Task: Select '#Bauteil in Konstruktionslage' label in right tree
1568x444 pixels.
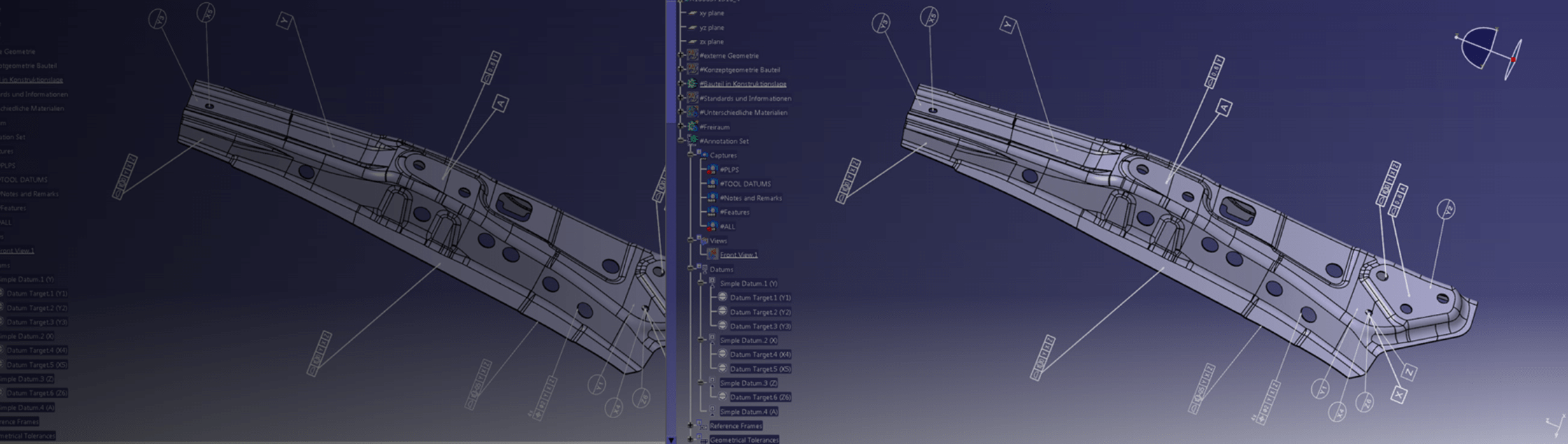Action: coord(743,84)
